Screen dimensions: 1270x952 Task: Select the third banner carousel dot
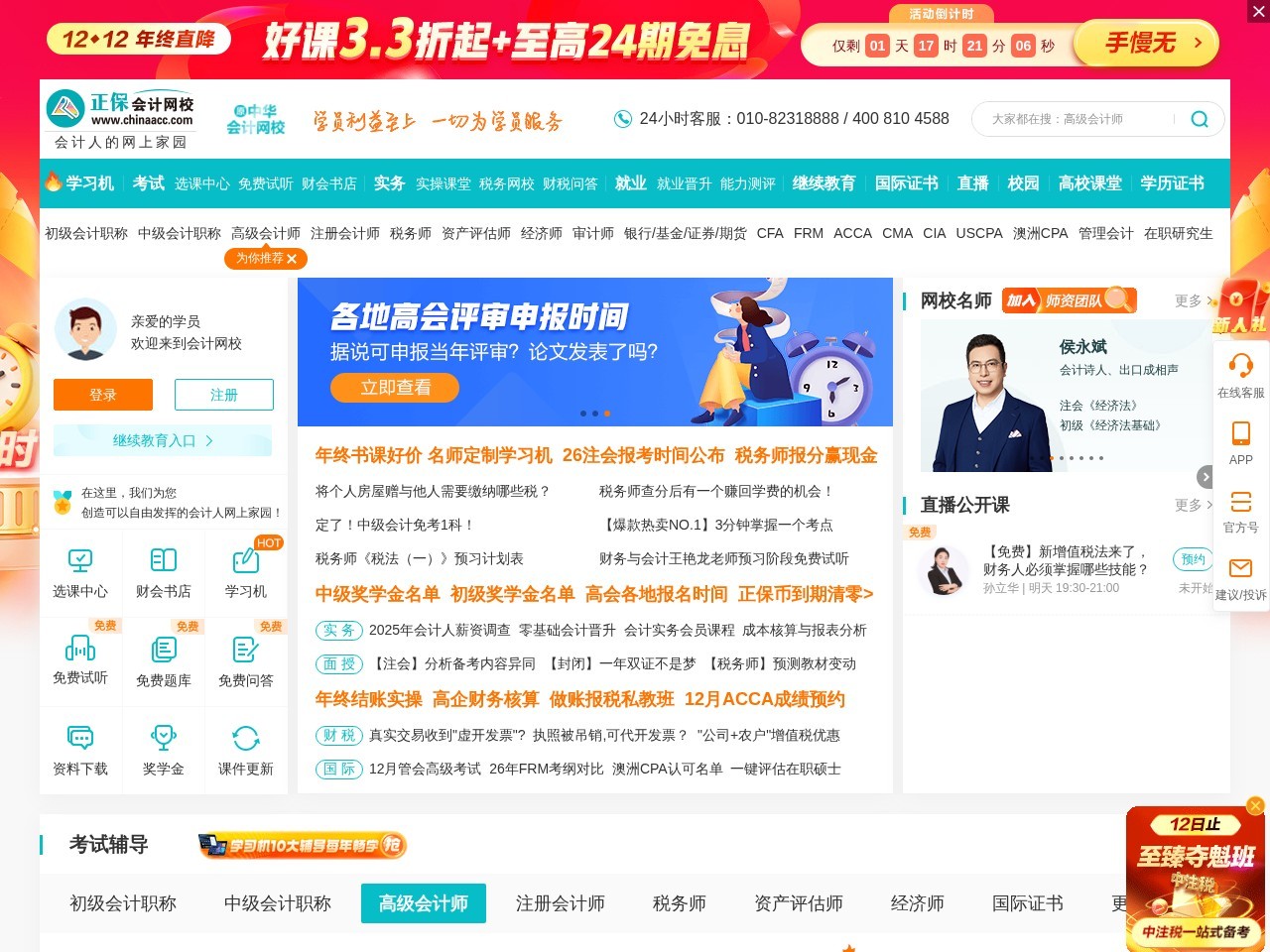coord(608,414)
